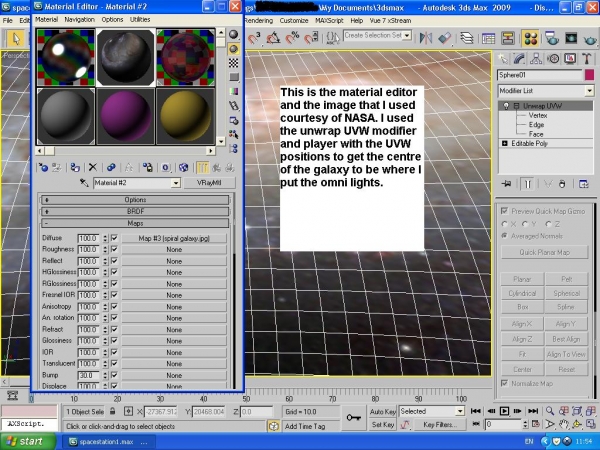Viewport: 600px width, 450px height.
Task: Click the Play Animation button
Action: pyautogui.click(x=504, y=411)
